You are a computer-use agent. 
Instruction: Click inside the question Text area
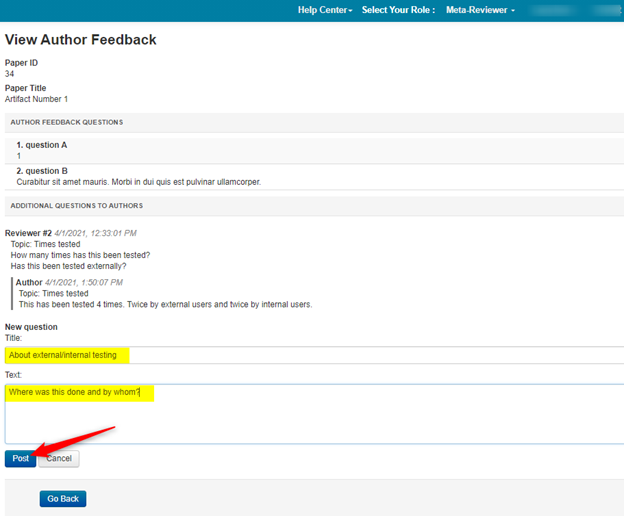314,414
